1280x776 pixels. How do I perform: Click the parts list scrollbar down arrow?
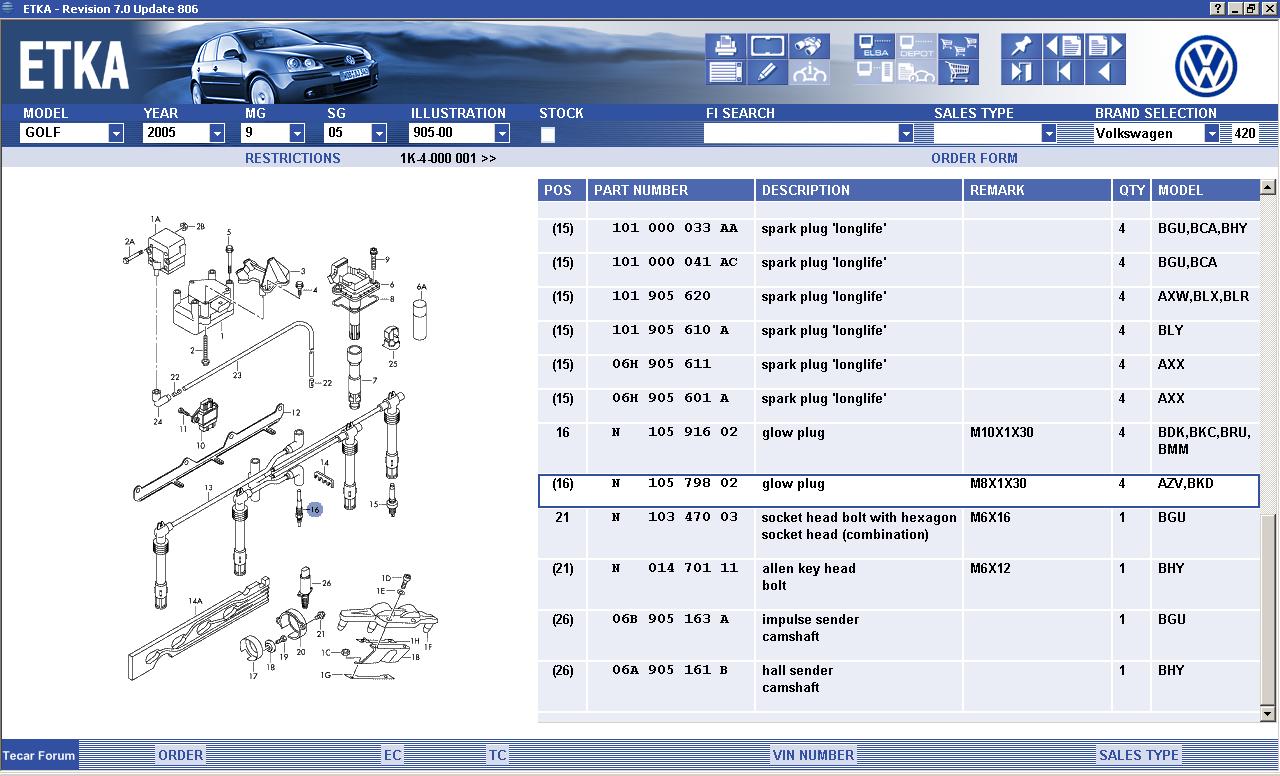1268,714
